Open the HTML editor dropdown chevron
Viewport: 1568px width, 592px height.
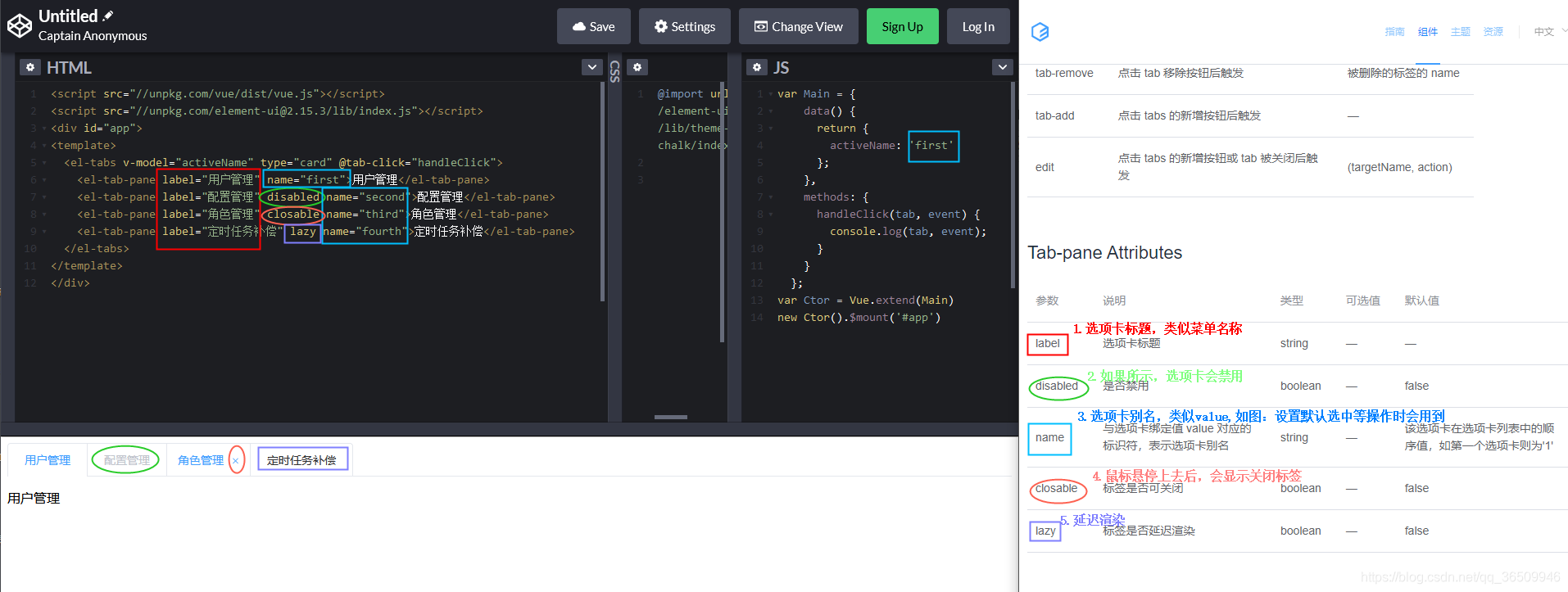(x=592, y=67)
